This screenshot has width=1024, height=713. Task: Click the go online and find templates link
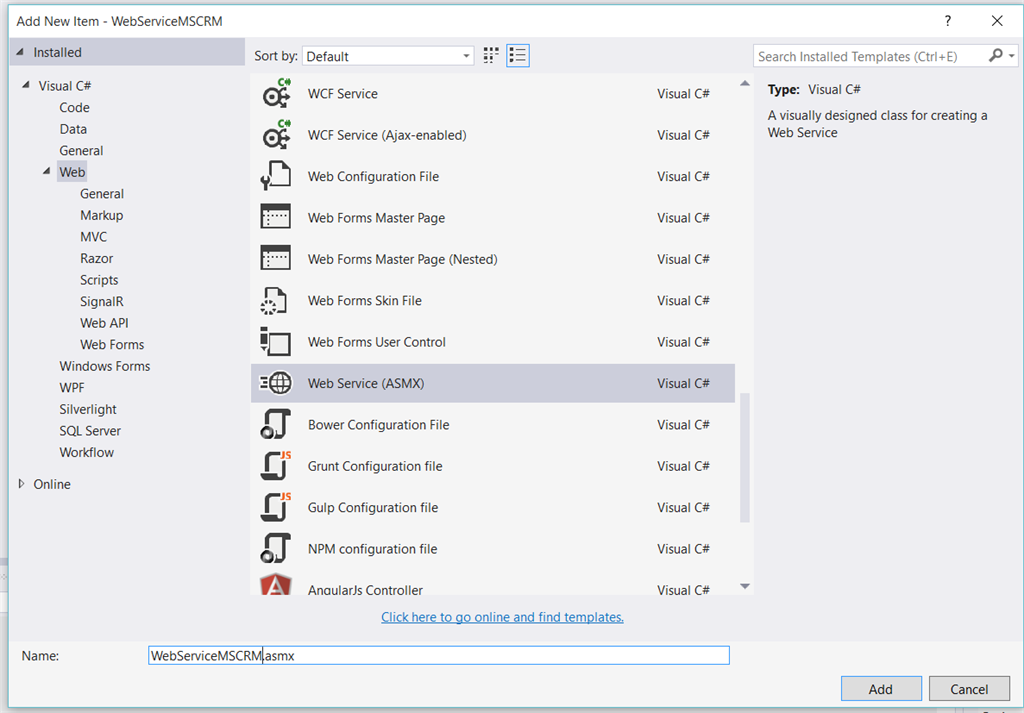pyautogui.click(x=502, y=617)
